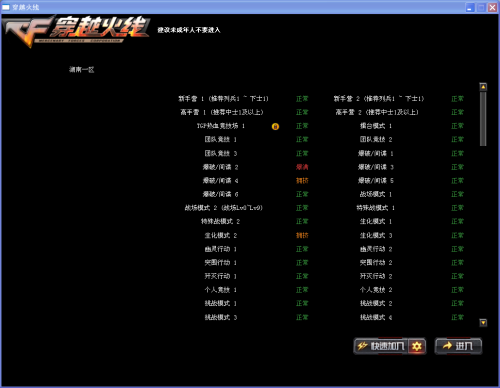Screen dimensions: 500x388
Task: Pick channel 团队竞技 1
Action: (x=221, y=139)
